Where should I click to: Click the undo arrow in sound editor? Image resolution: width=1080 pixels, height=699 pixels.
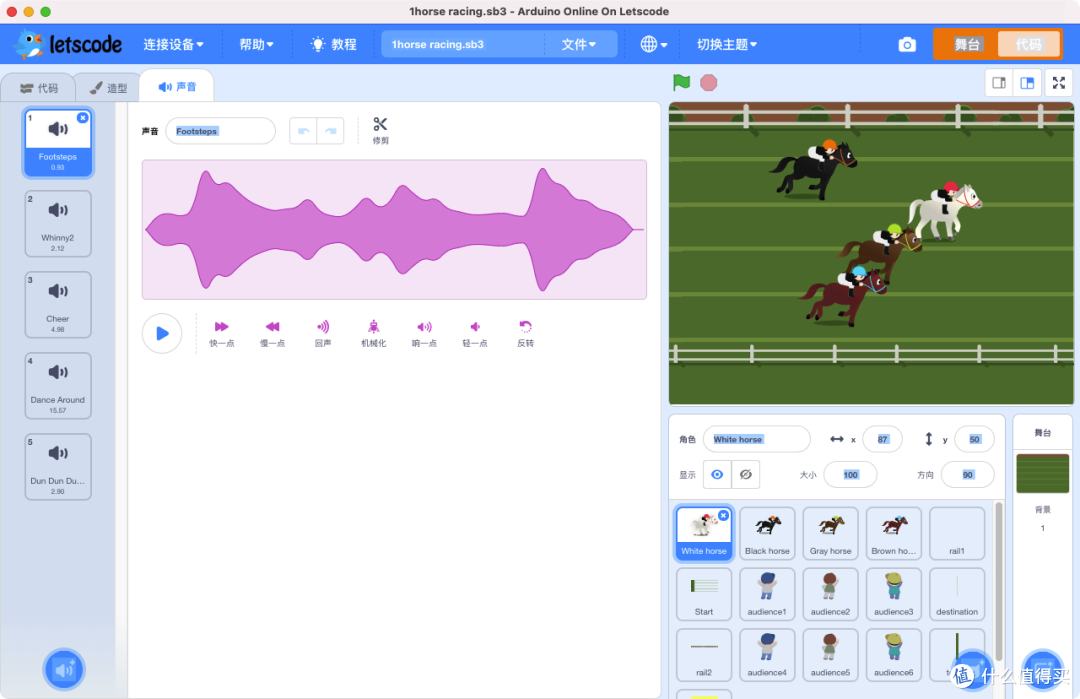point(303,131)
